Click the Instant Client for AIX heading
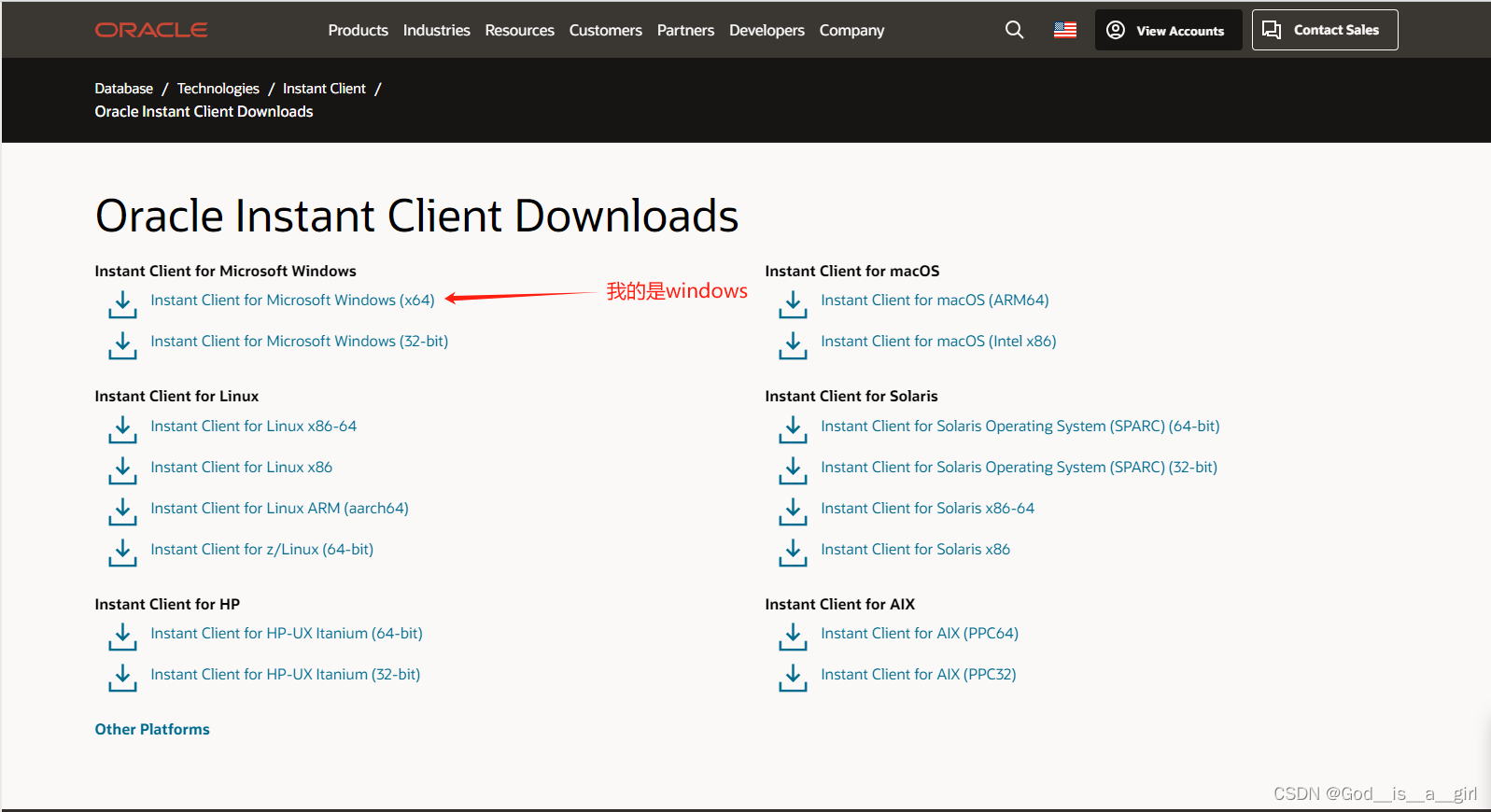Image resolution: width=1491 pixels, height=812 pixels. pyautogui.click(x=840, y=605)
